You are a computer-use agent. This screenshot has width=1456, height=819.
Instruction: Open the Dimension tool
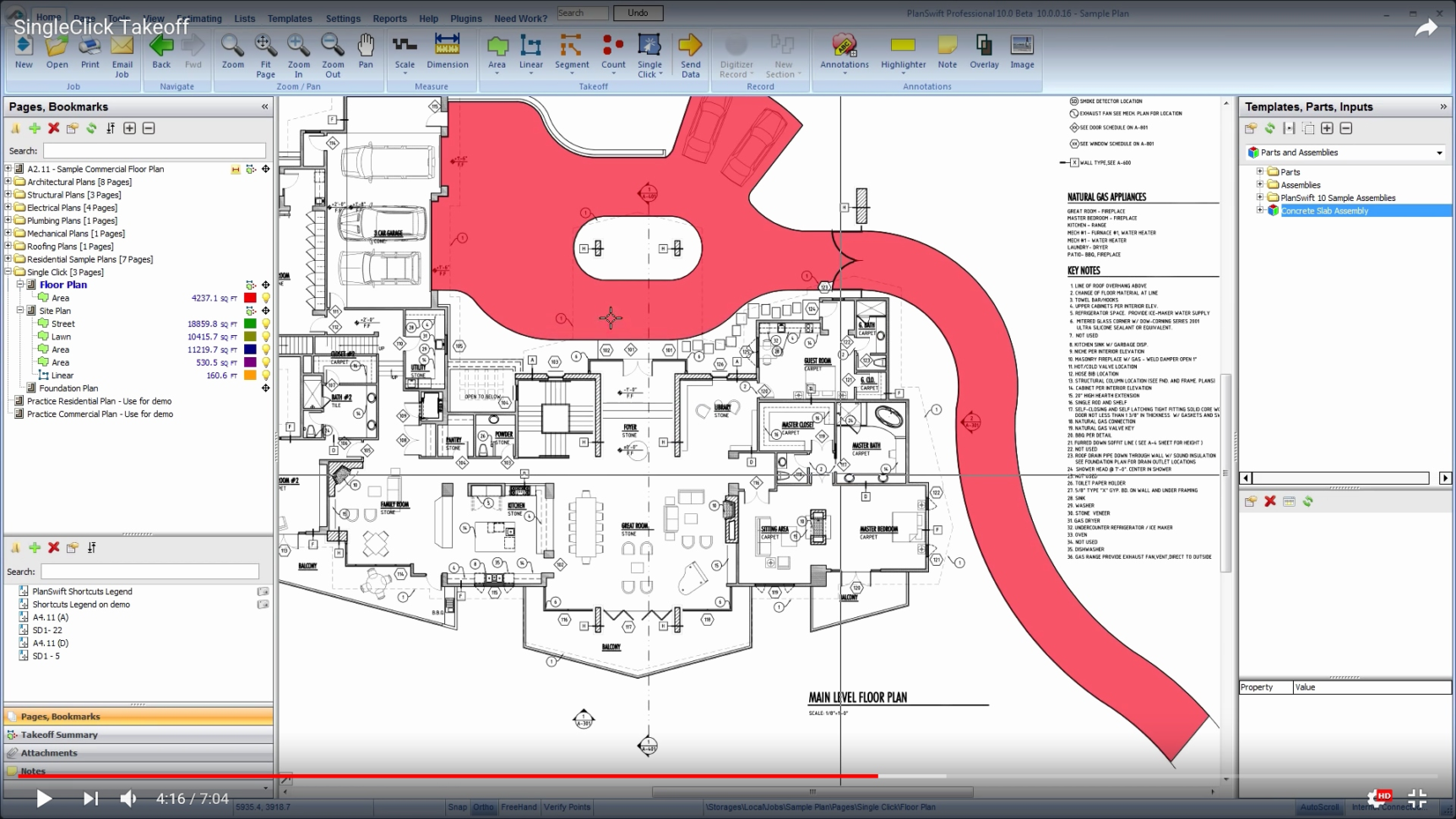(x=448, y=51)
